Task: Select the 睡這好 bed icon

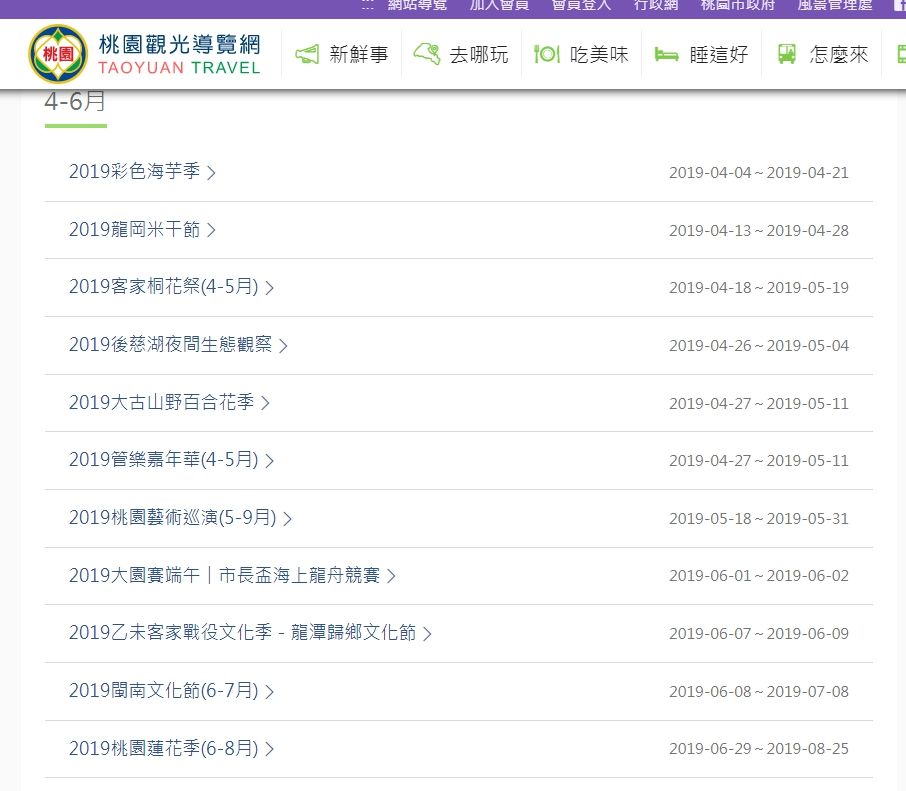Action: [665, 53]
